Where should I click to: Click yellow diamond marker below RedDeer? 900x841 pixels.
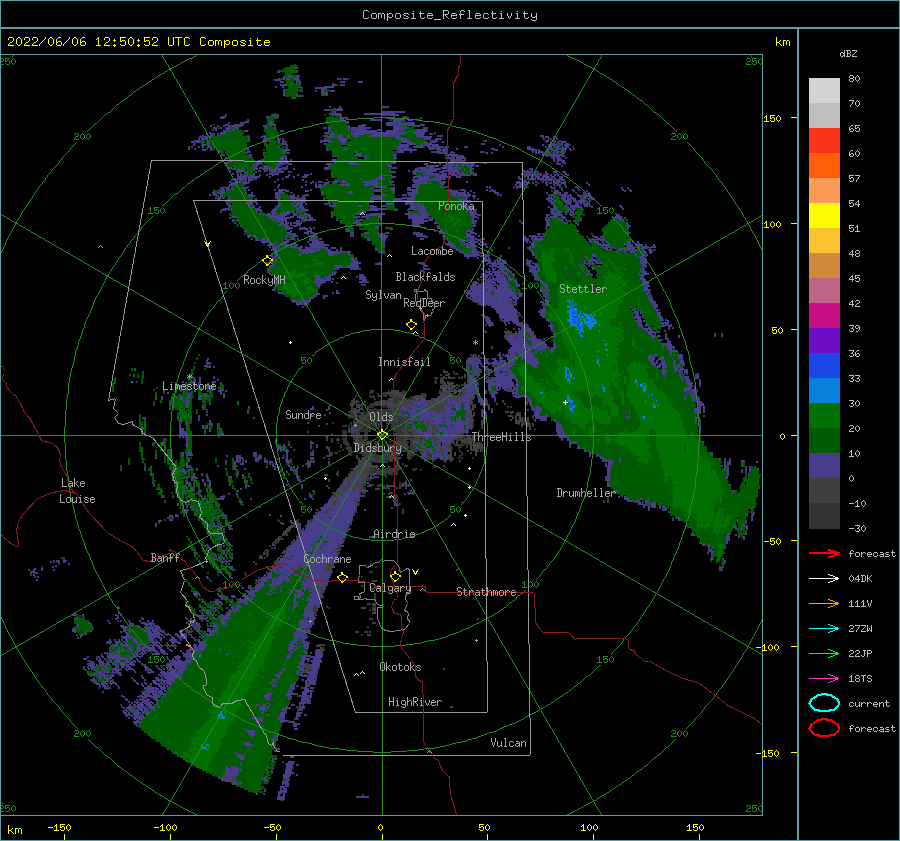412,325
